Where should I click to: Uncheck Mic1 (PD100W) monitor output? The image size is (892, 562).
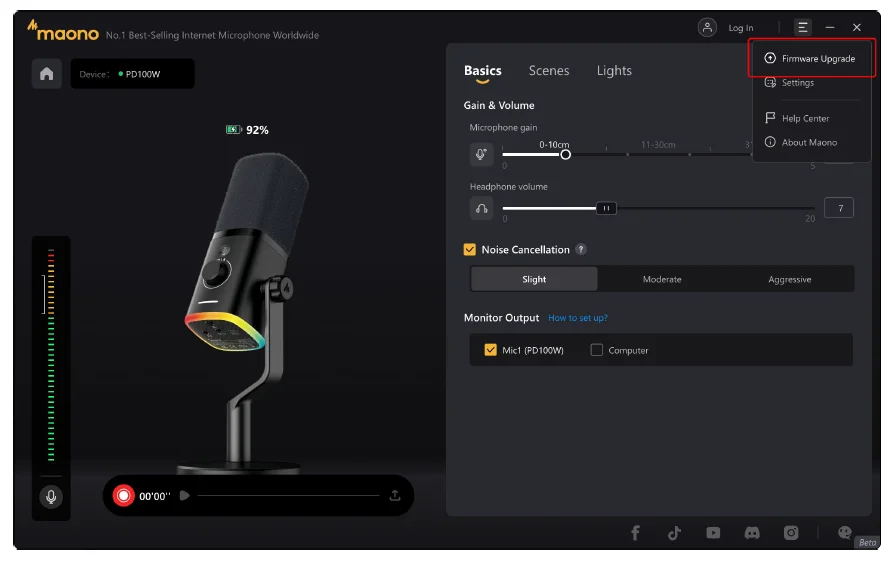(490, 350)
